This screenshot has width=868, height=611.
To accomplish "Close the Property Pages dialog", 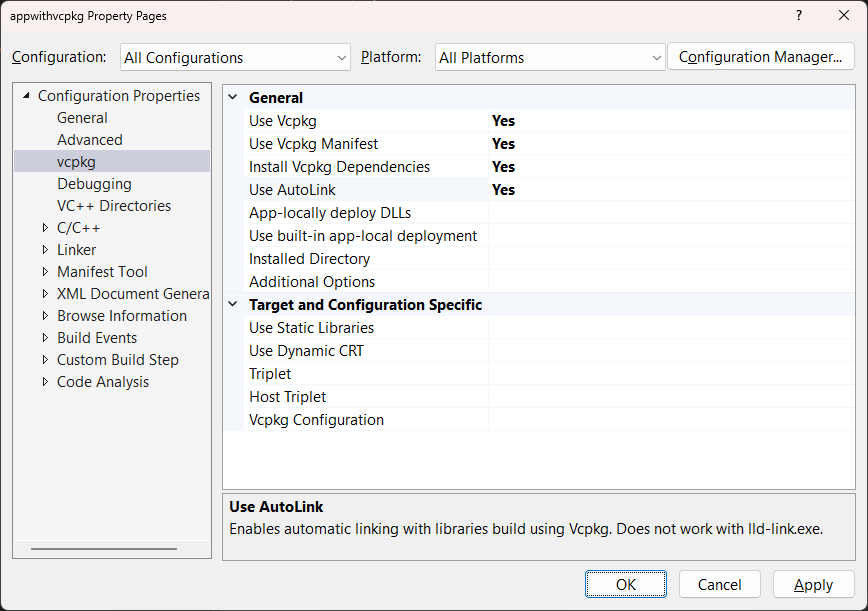I will (844, 15).
